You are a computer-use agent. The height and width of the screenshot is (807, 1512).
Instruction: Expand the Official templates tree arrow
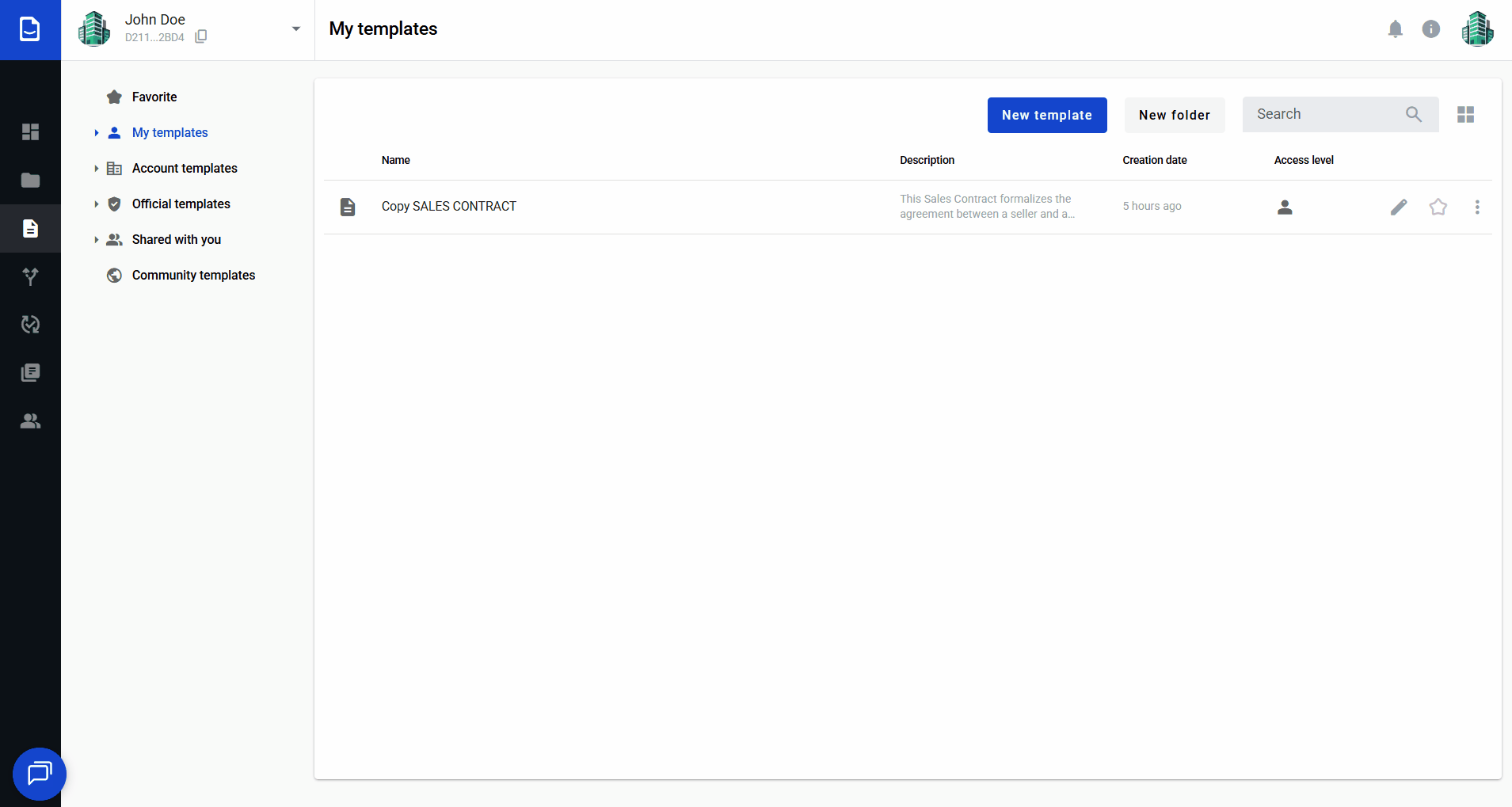pos(96,204)
